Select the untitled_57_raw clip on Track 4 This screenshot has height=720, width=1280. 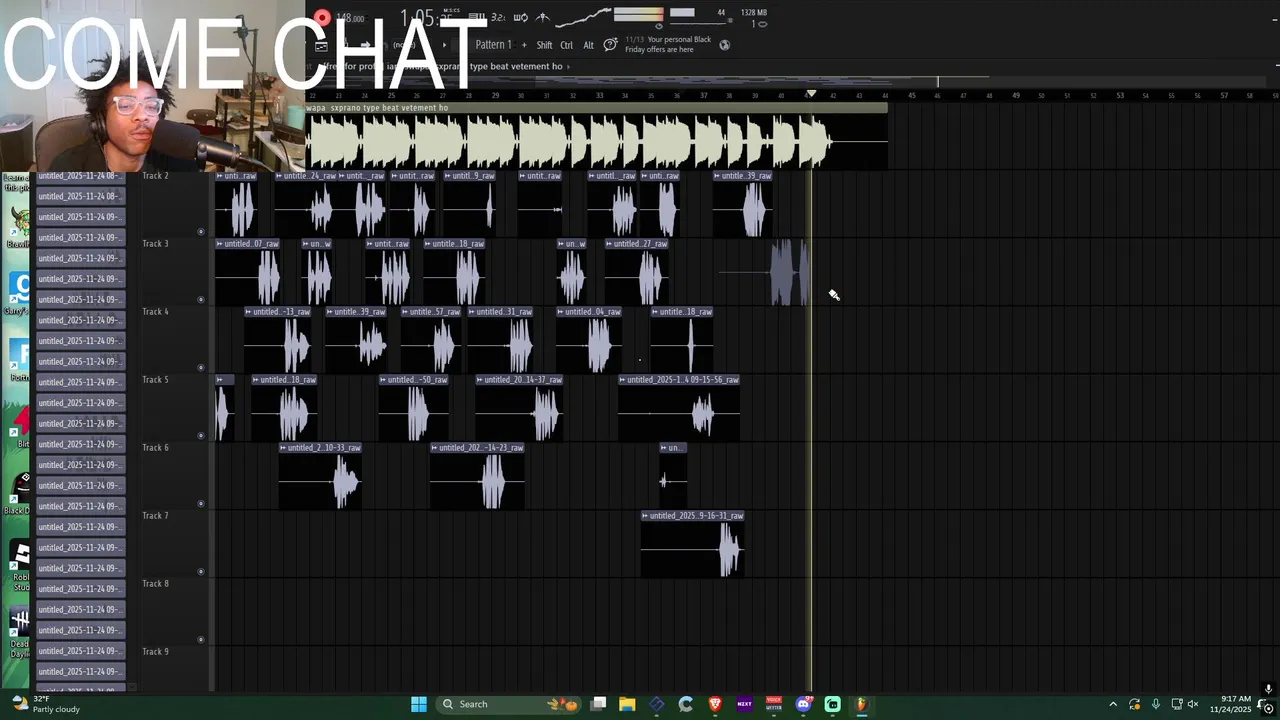[431, 340]
